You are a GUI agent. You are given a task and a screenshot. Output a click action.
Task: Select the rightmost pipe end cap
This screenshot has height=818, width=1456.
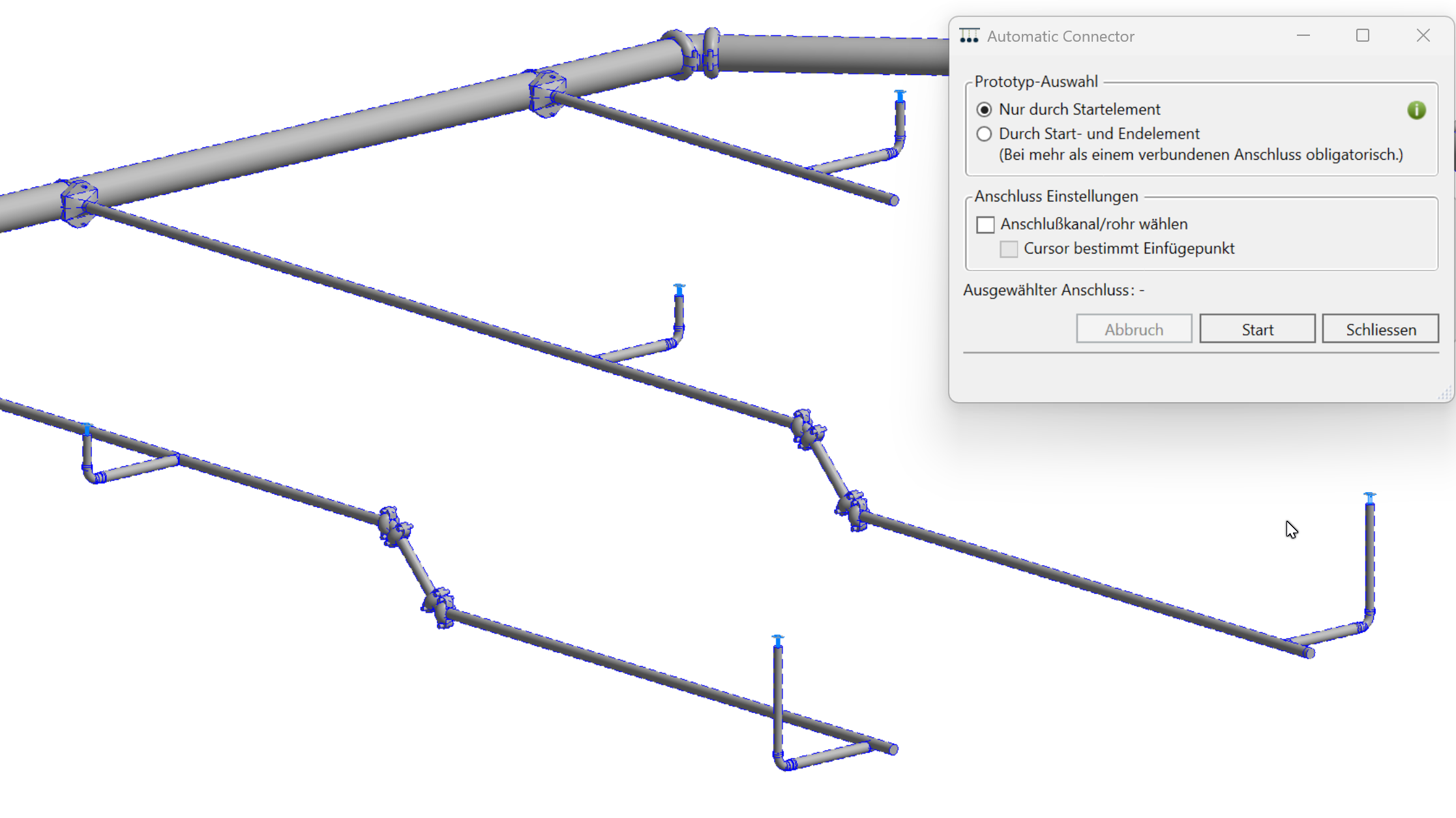tap(1309, 653)
